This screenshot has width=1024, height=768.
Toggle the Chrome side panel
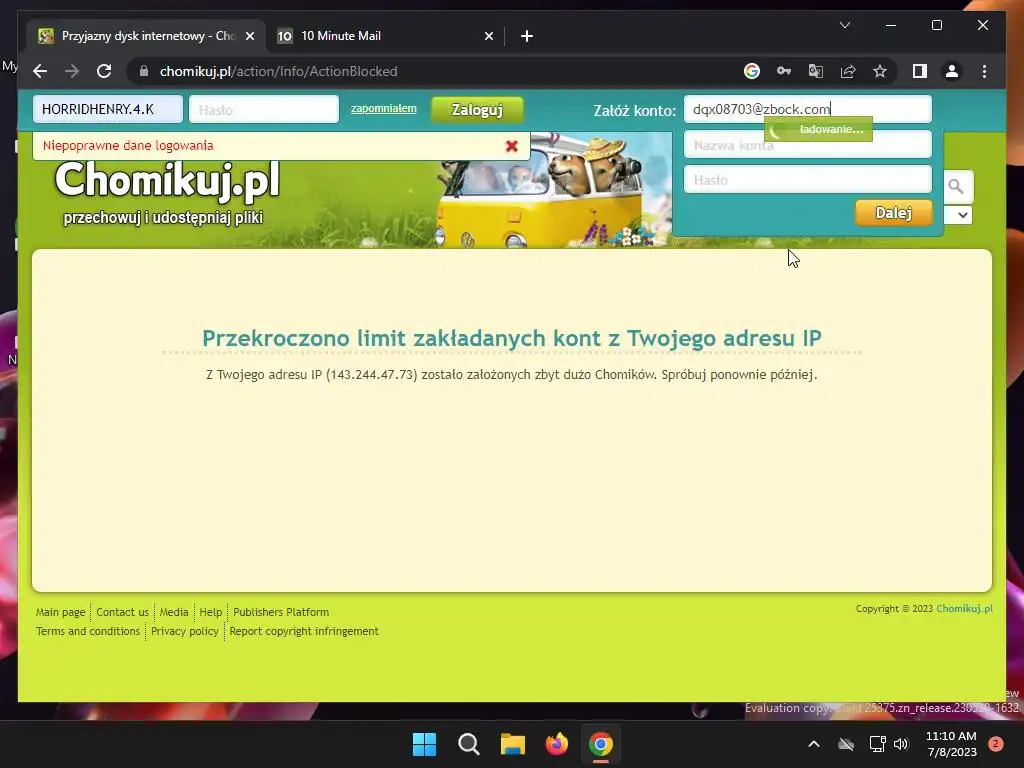click(x=920, y=71)
